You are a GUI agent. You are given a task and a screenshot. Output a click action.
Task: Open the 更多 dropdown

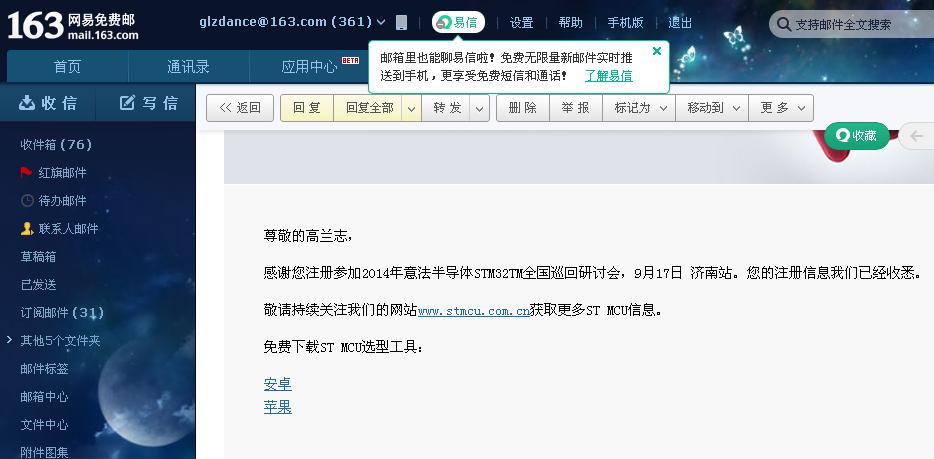(x=781, y=108)
